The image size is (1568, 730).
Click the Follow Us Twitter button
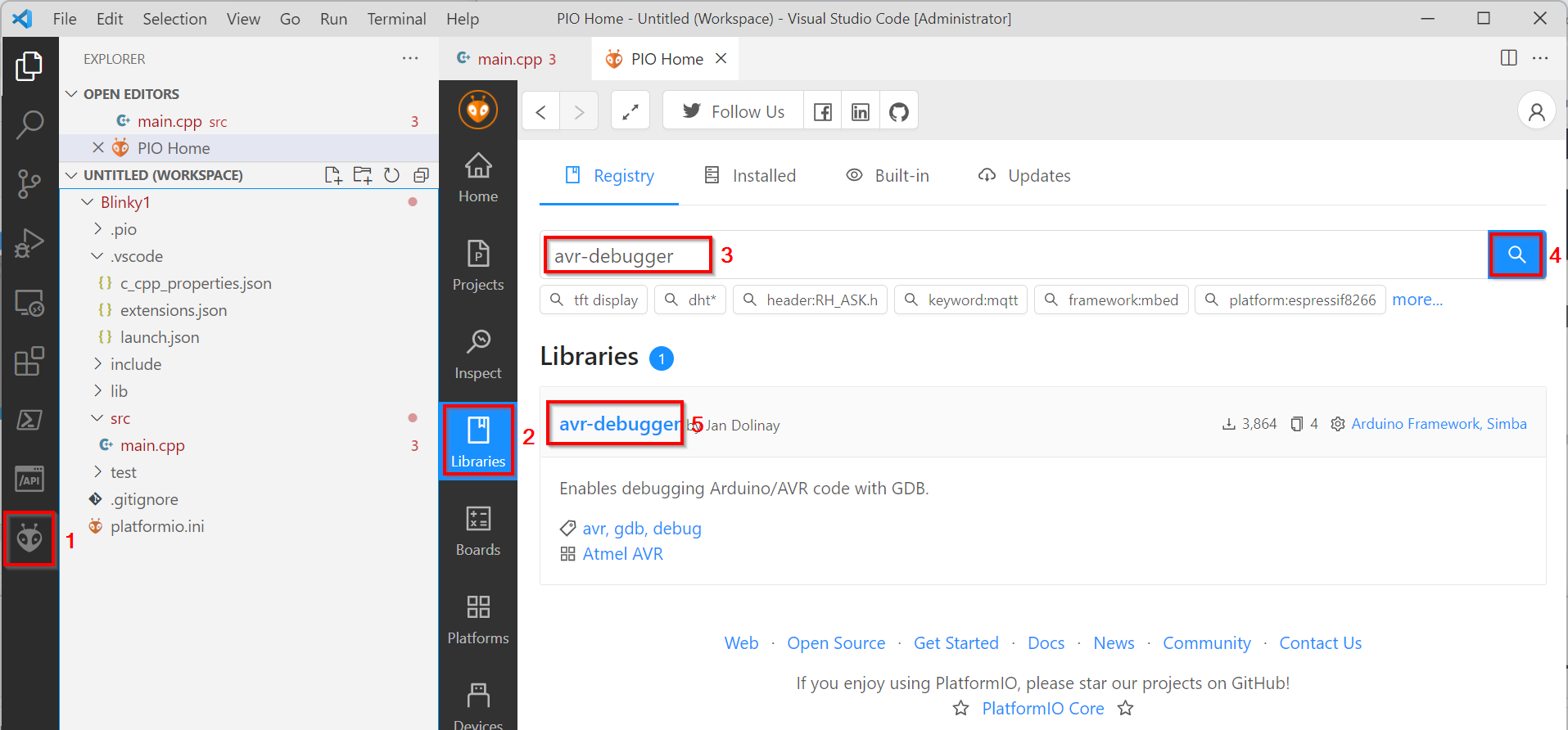click(733, 111)
